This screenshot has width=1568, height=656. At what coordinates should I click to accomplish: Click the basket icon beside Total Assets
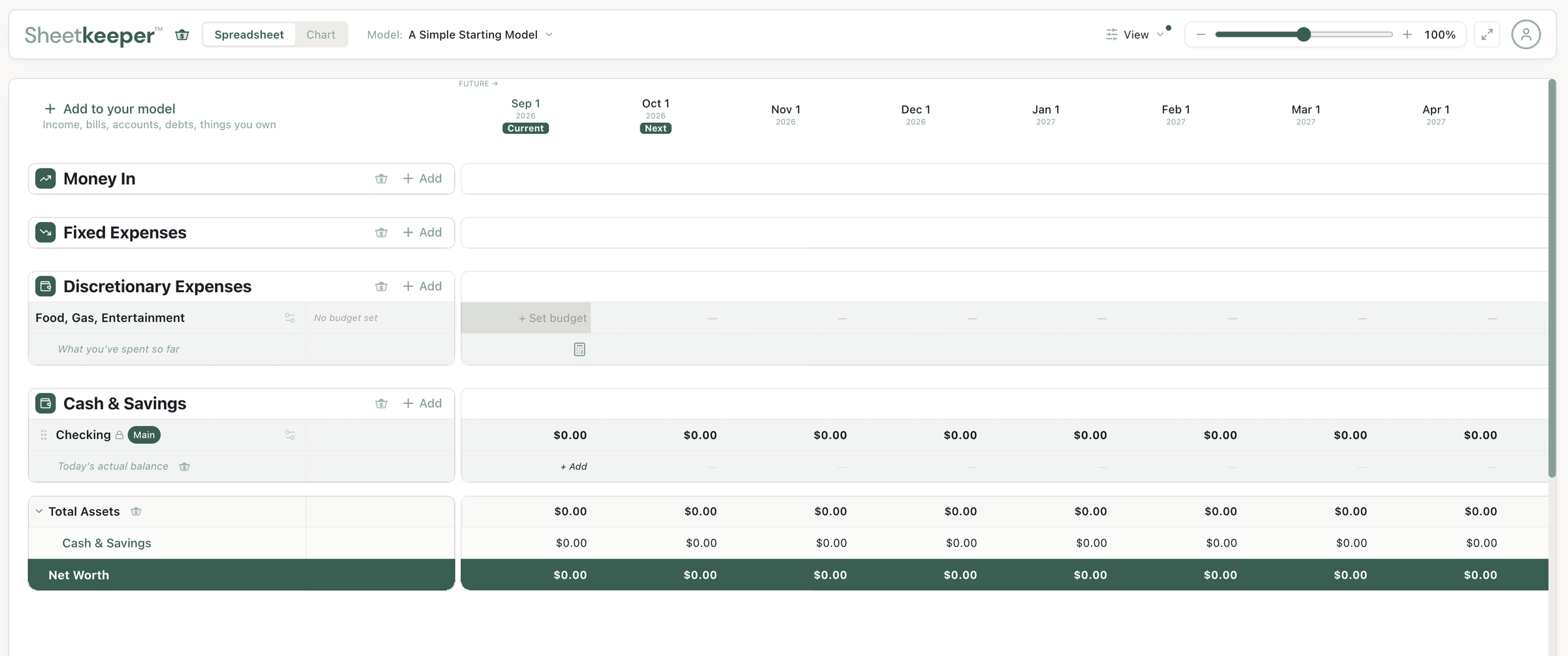pos(136,512)
